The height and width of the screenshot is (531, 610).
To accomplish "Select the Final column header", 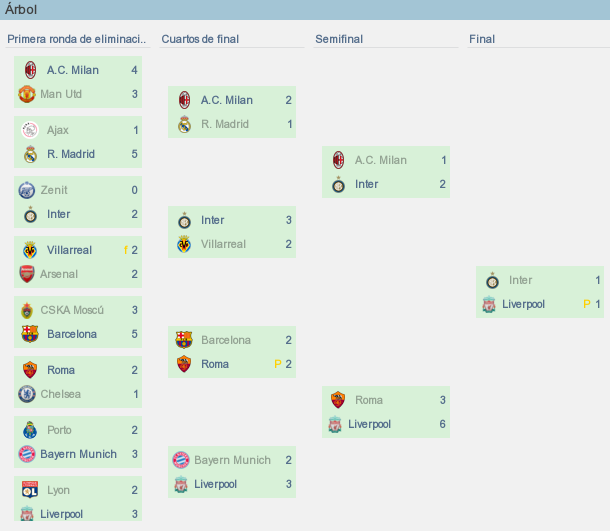I will coord(482,39).
